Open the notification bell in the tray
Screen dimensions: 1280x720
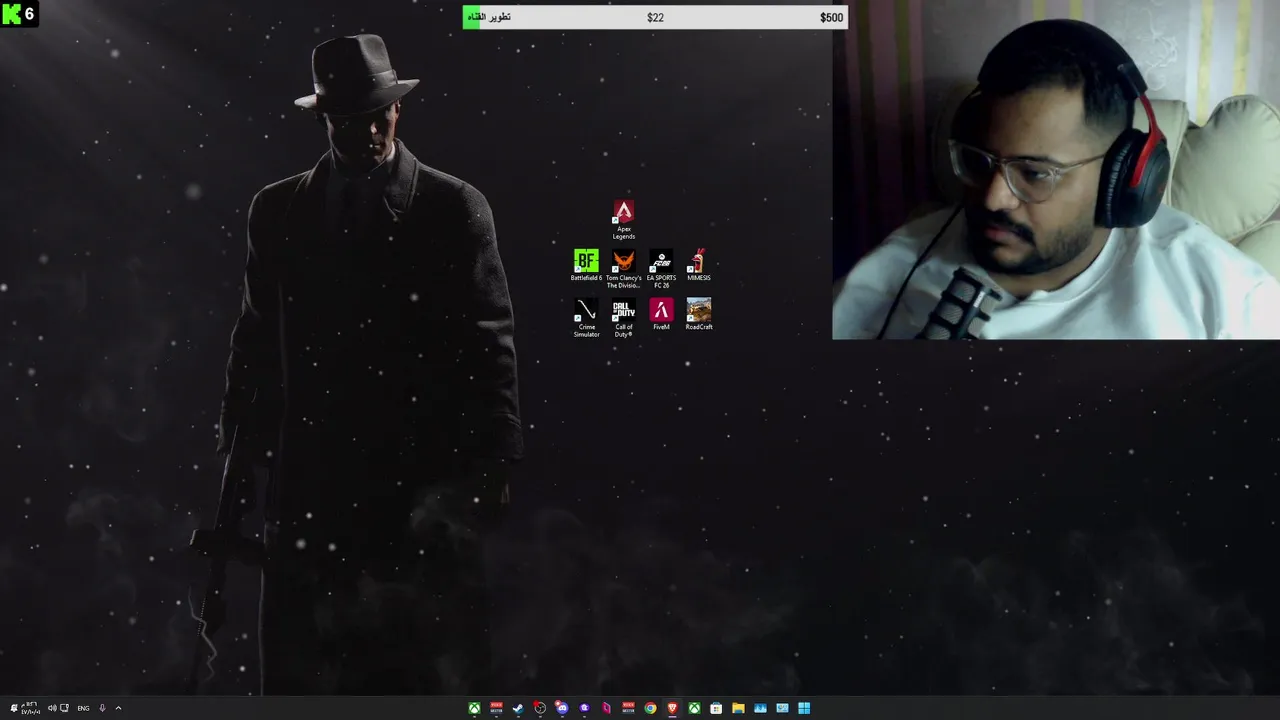(14, 708)
